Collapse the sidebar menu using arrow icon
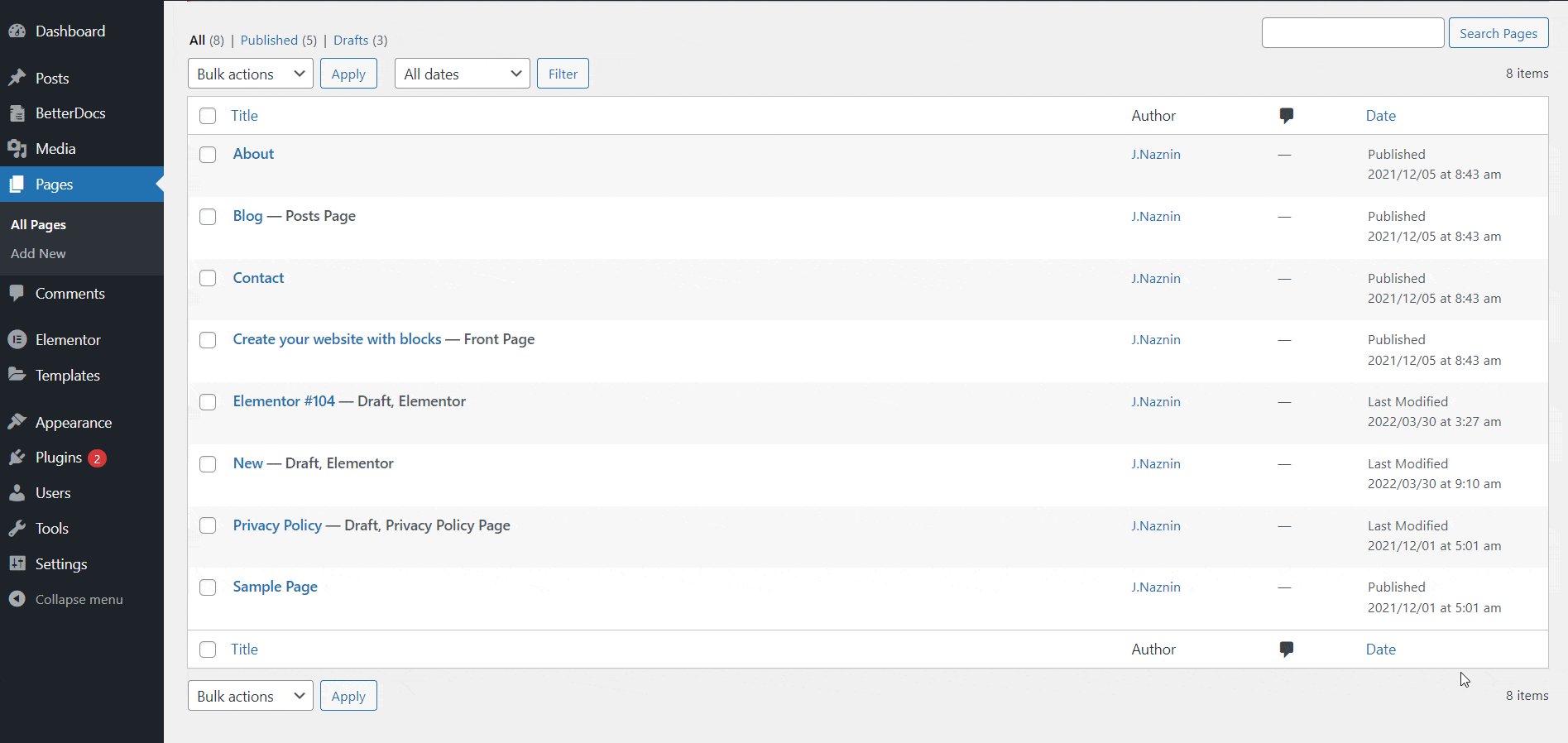Screen dimensions: 1568x743 click(17, 599)
